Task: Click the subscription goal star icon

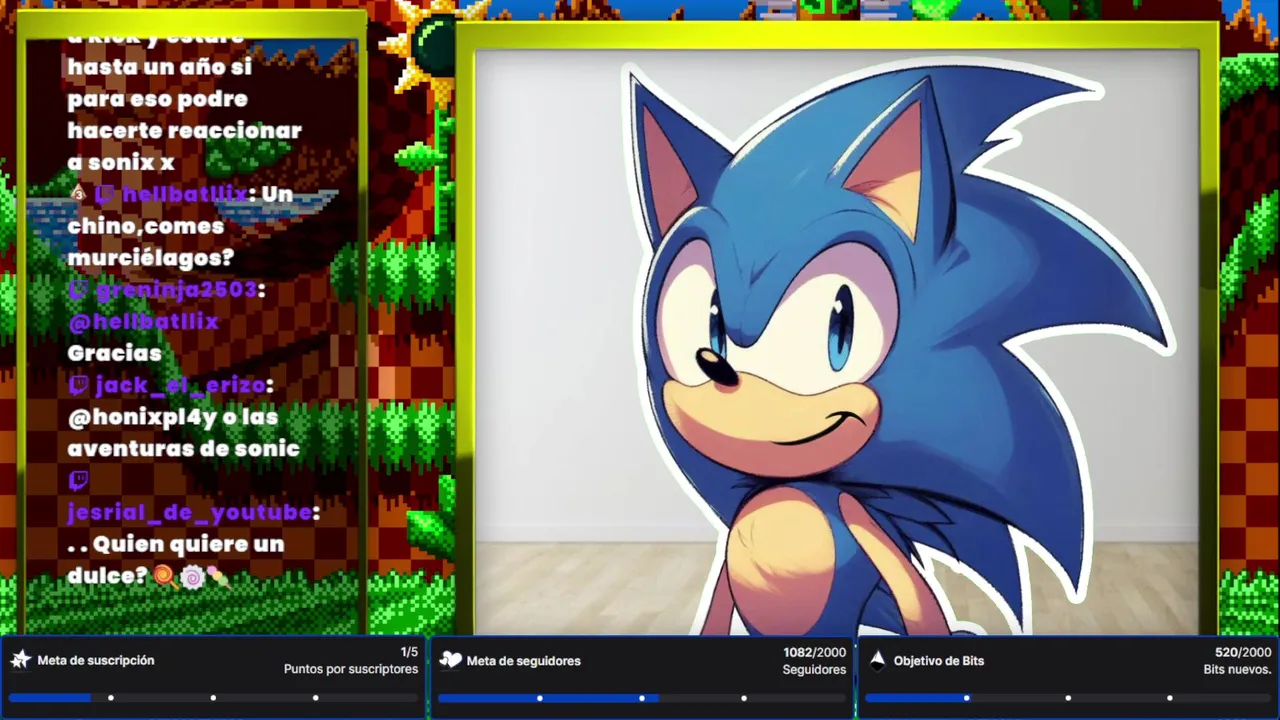Action: 20,660
